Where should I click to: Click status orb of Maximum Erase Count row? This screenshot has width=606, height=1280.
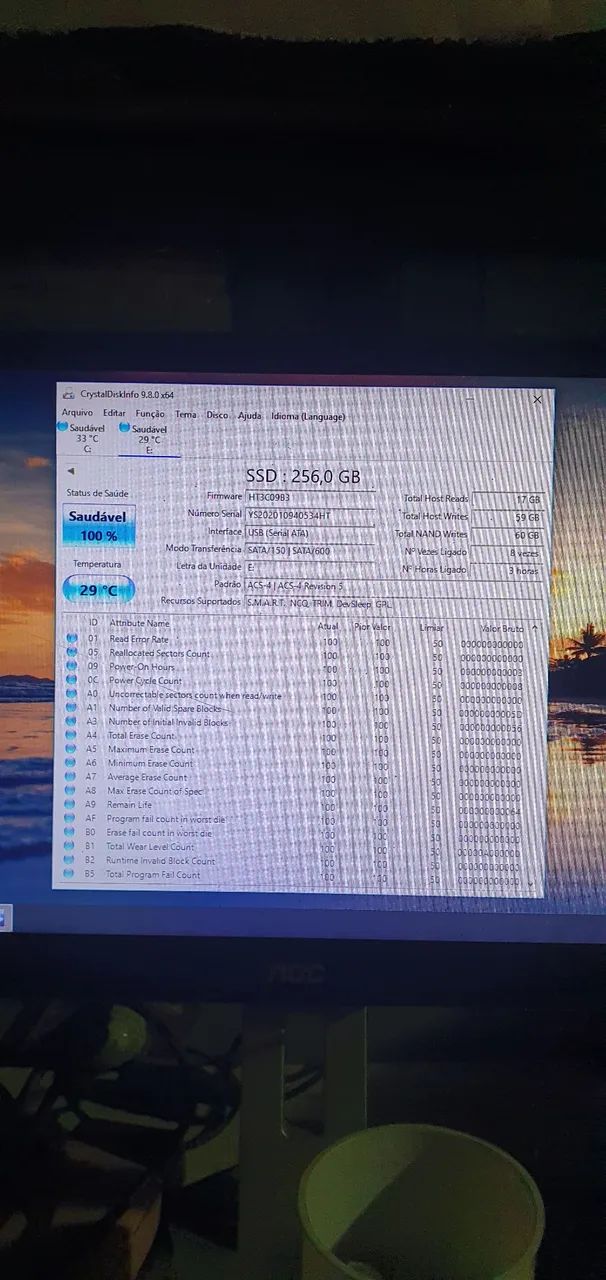72,749
